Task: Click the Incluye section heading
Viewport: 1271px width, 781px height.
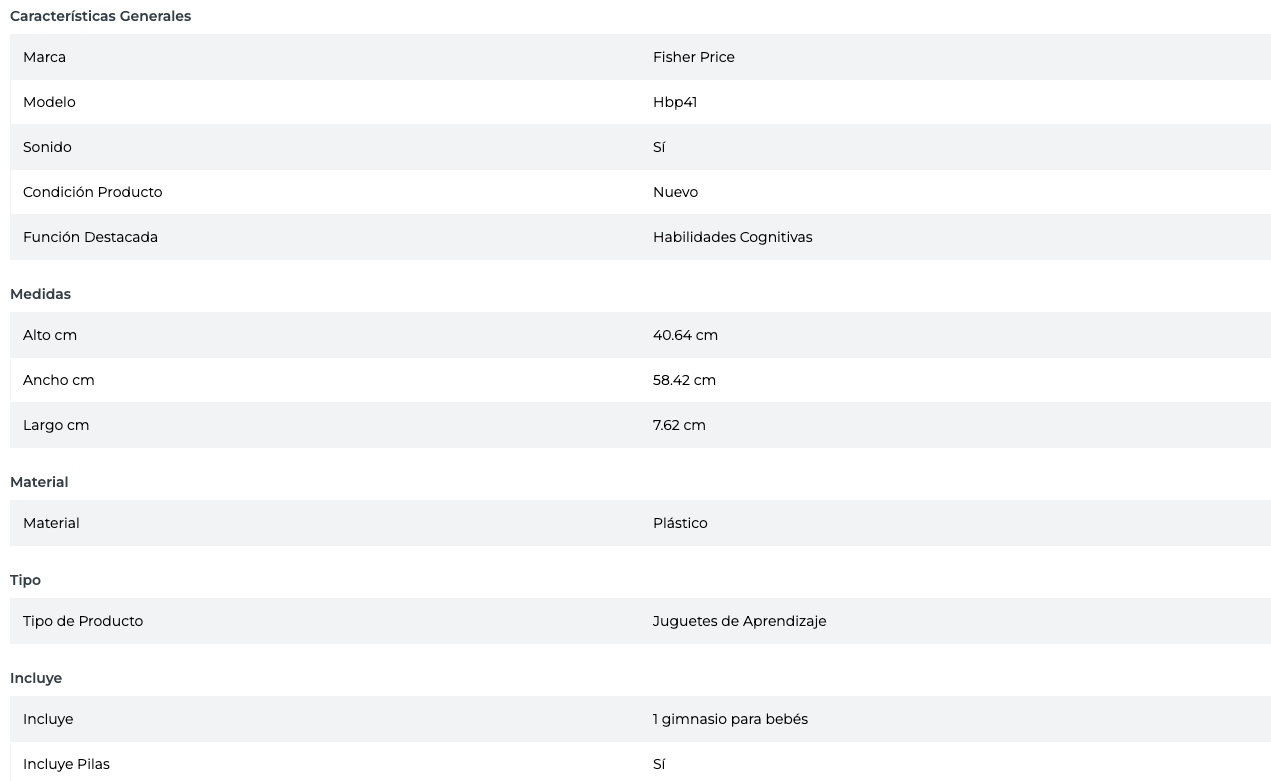Action: pyautogui.click(x=36, y=678)
